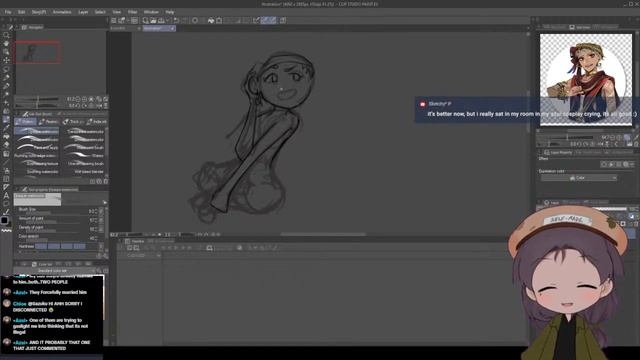
Task: Set the Hardness level indicator
Action: 60,247
